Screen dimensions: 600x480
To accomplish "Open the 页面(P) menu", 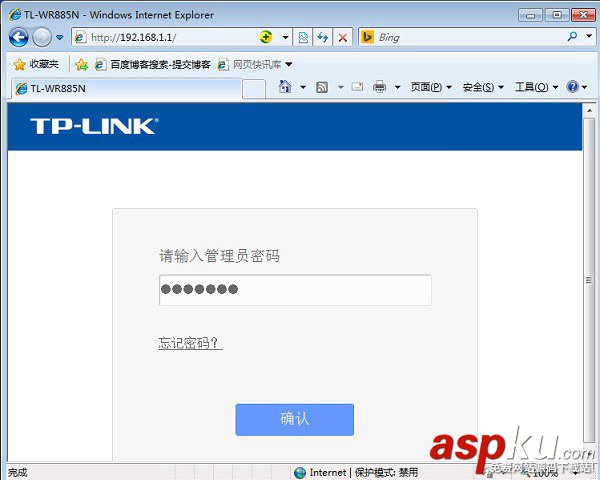I will pos(431,87).
